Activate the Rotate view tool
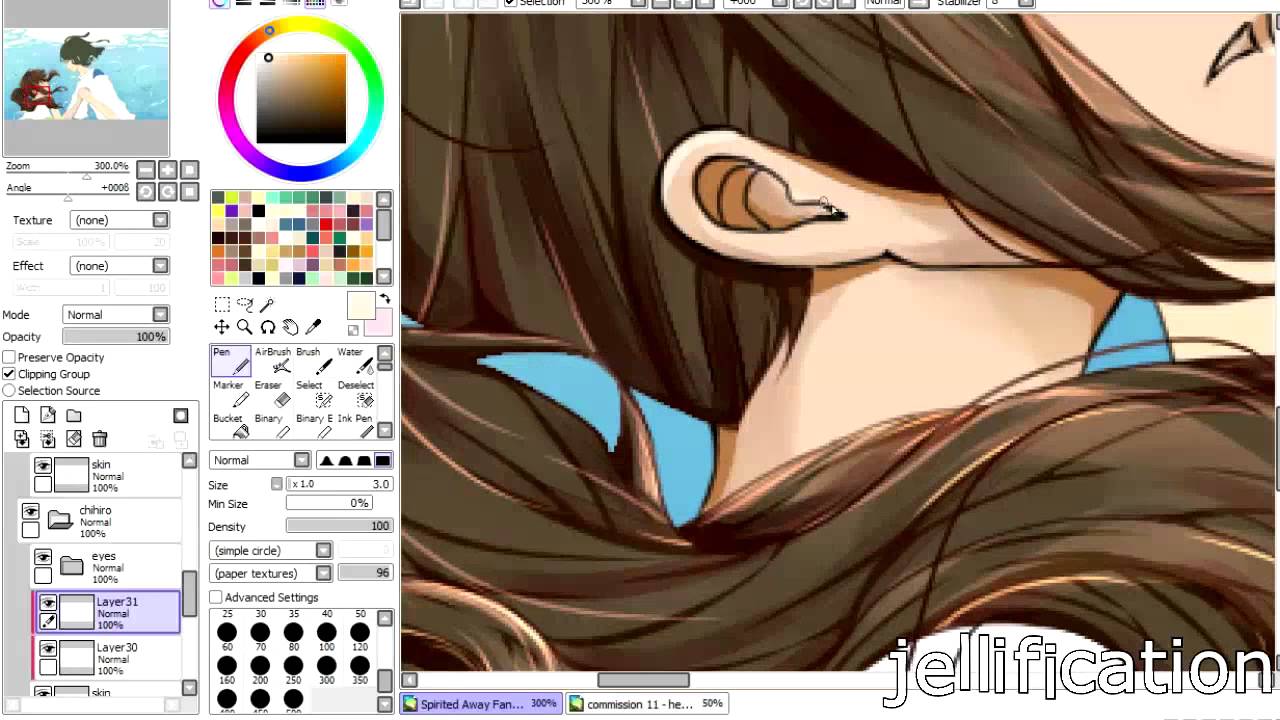Viewport: 1280px width, 720px height. pos(268,327)
